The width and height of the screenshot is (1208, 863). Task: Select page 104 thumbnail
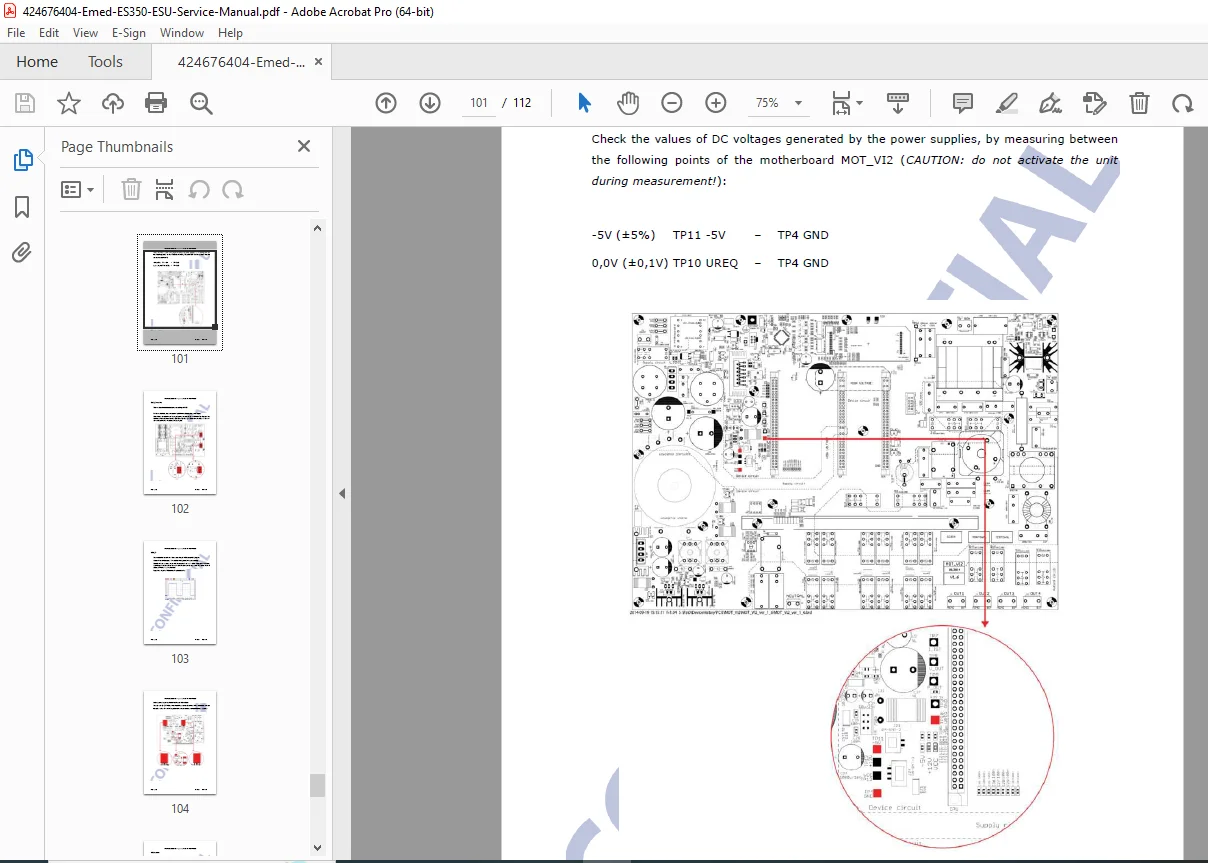(180, 742)
